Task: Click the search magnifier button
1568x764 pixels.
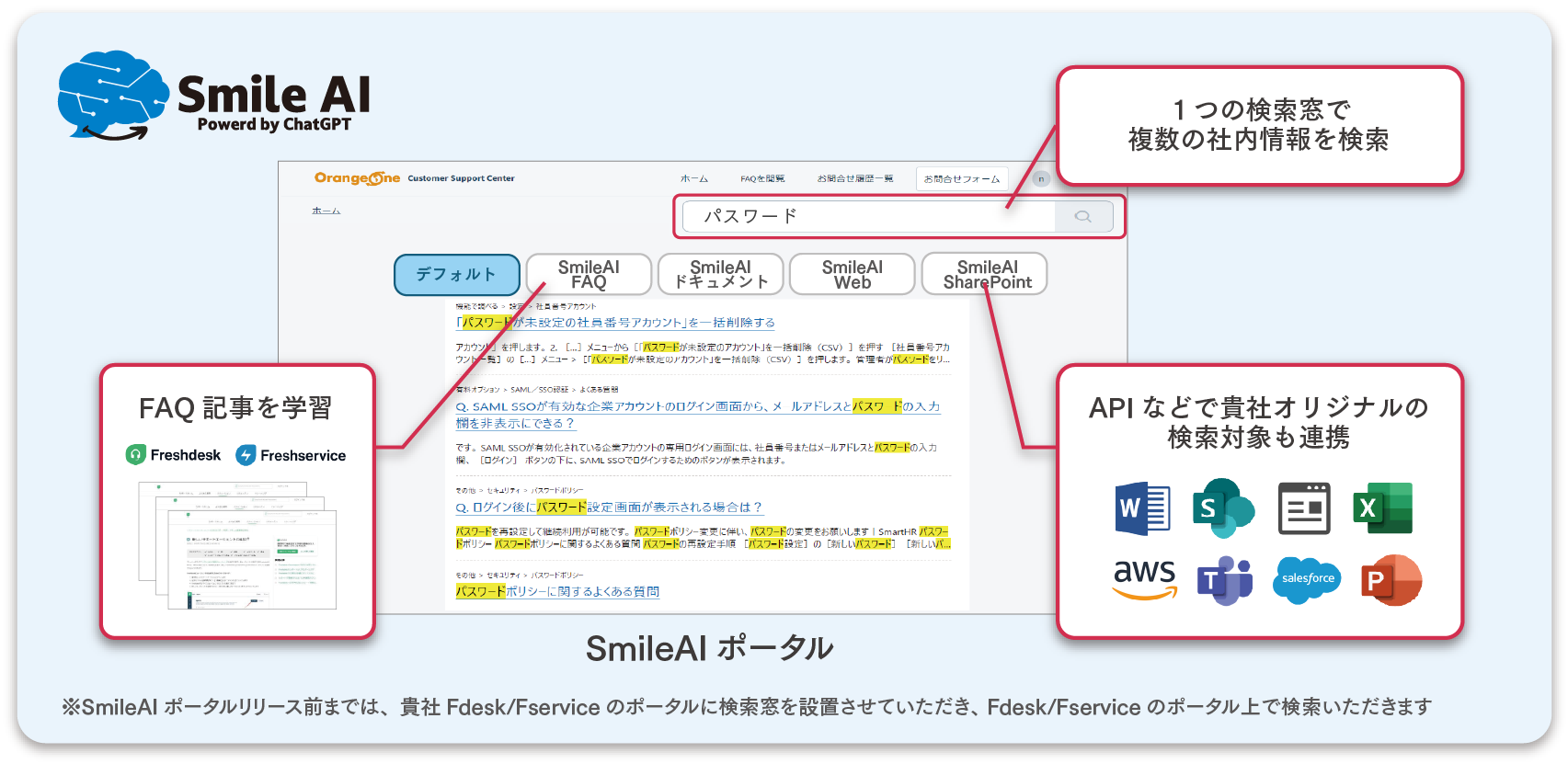Action: click(x=1083, y=217)
